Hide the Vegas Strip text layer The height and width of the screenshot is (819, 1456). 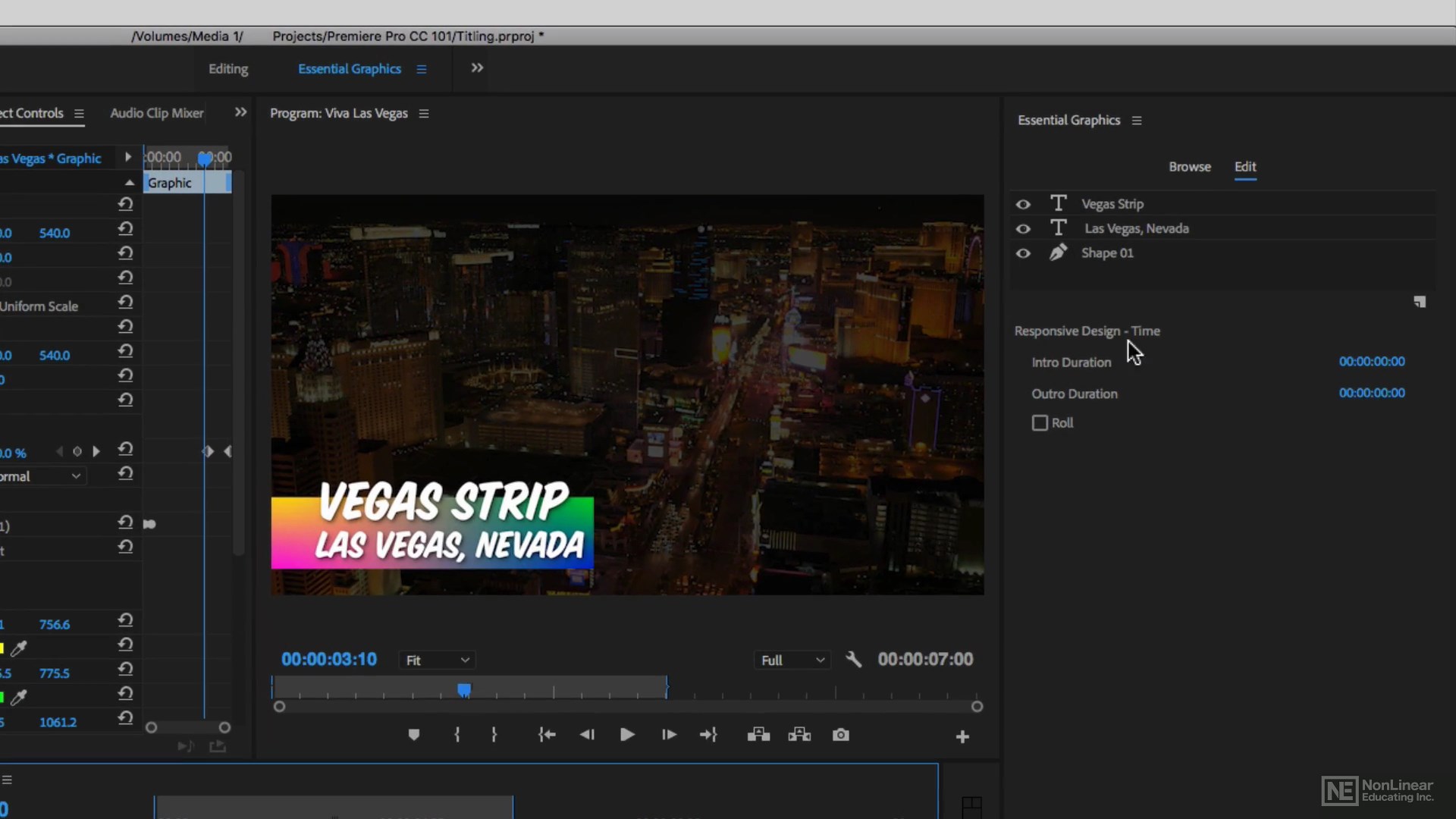(1023, 204)
